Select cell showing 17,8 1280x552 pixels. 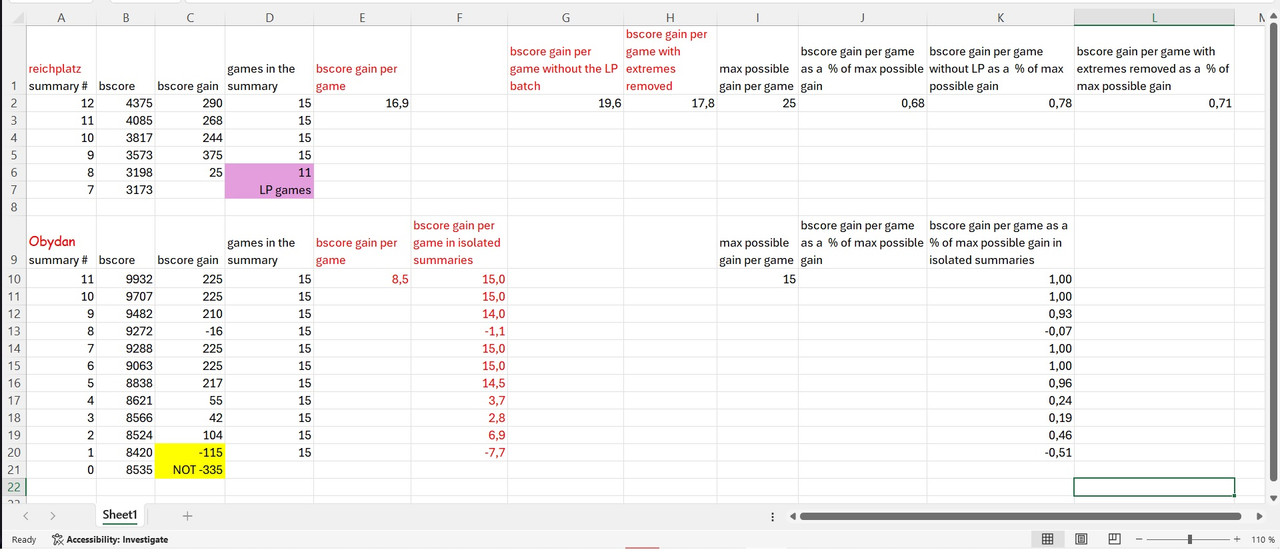[x=670, y=103]
